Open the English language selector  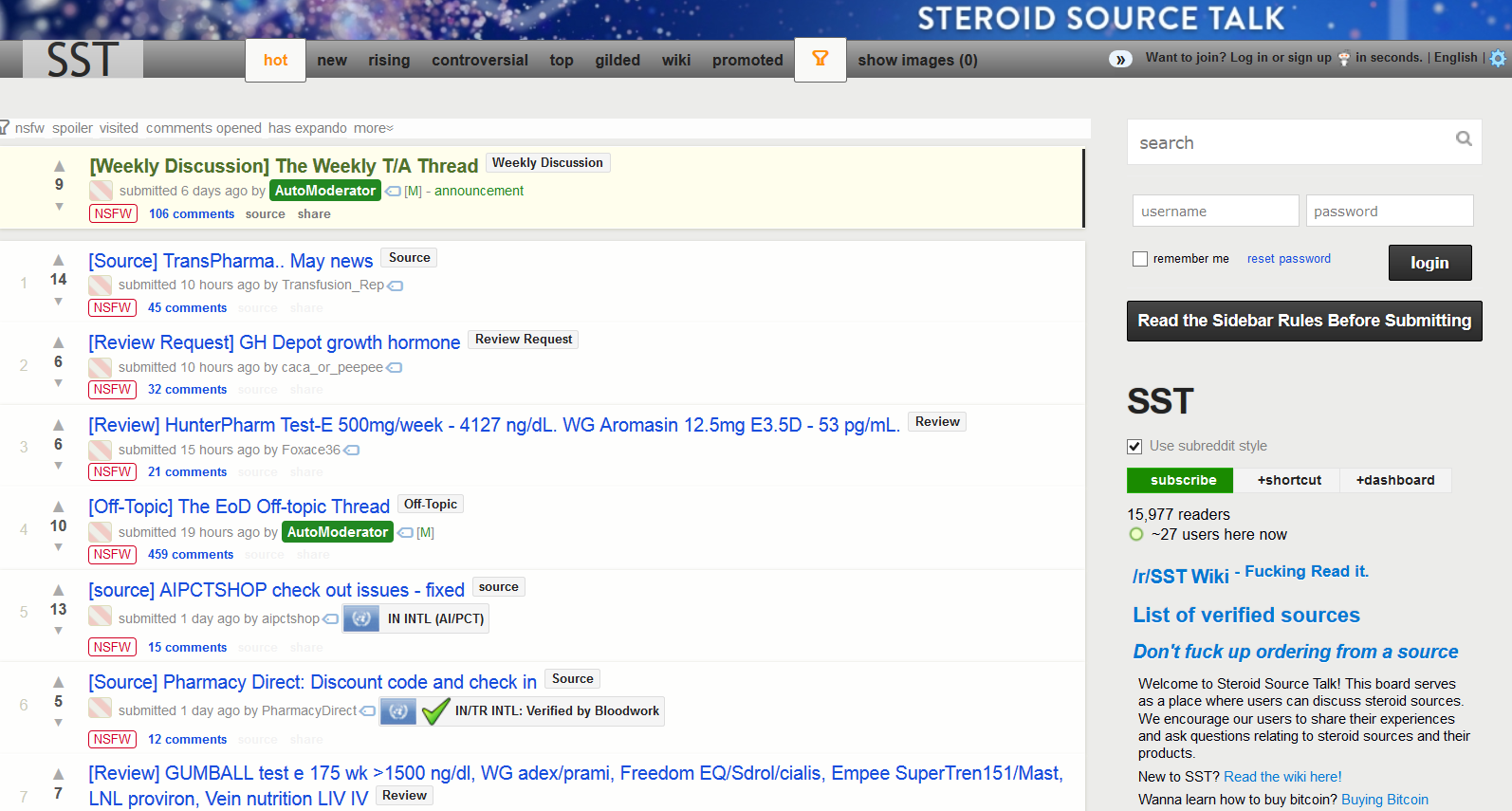point(1456,58)
